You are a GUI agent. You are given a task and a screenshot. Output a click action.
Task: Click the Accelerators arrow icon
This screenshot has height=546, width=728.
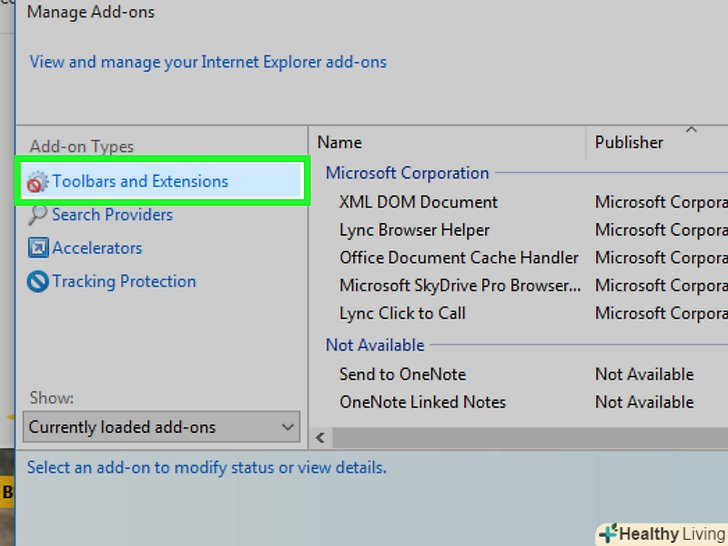[38, 248]
